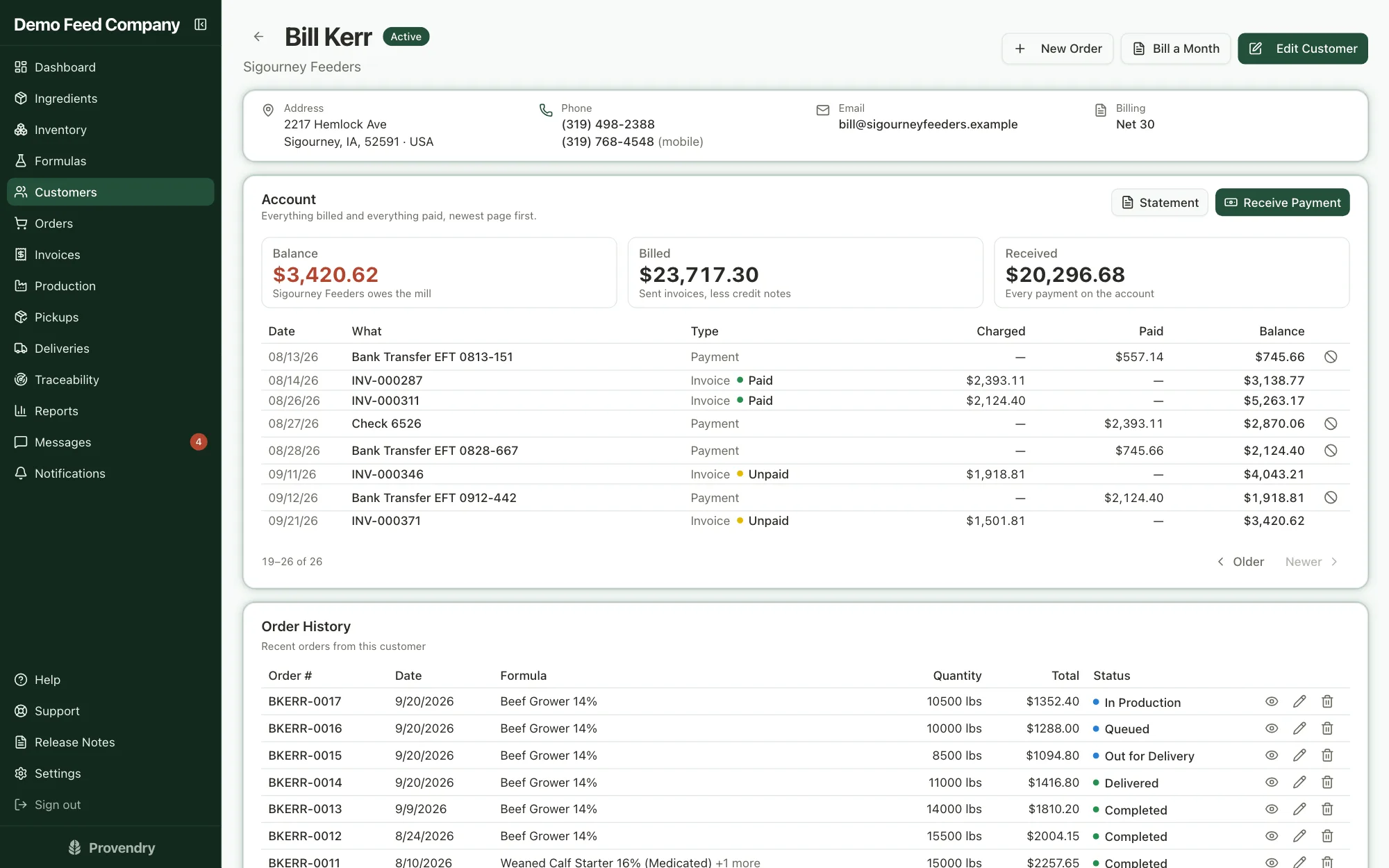1389x868 pixels.
Task: Delete order BKERR-0013 with the trash icon
Action: 1327,809
